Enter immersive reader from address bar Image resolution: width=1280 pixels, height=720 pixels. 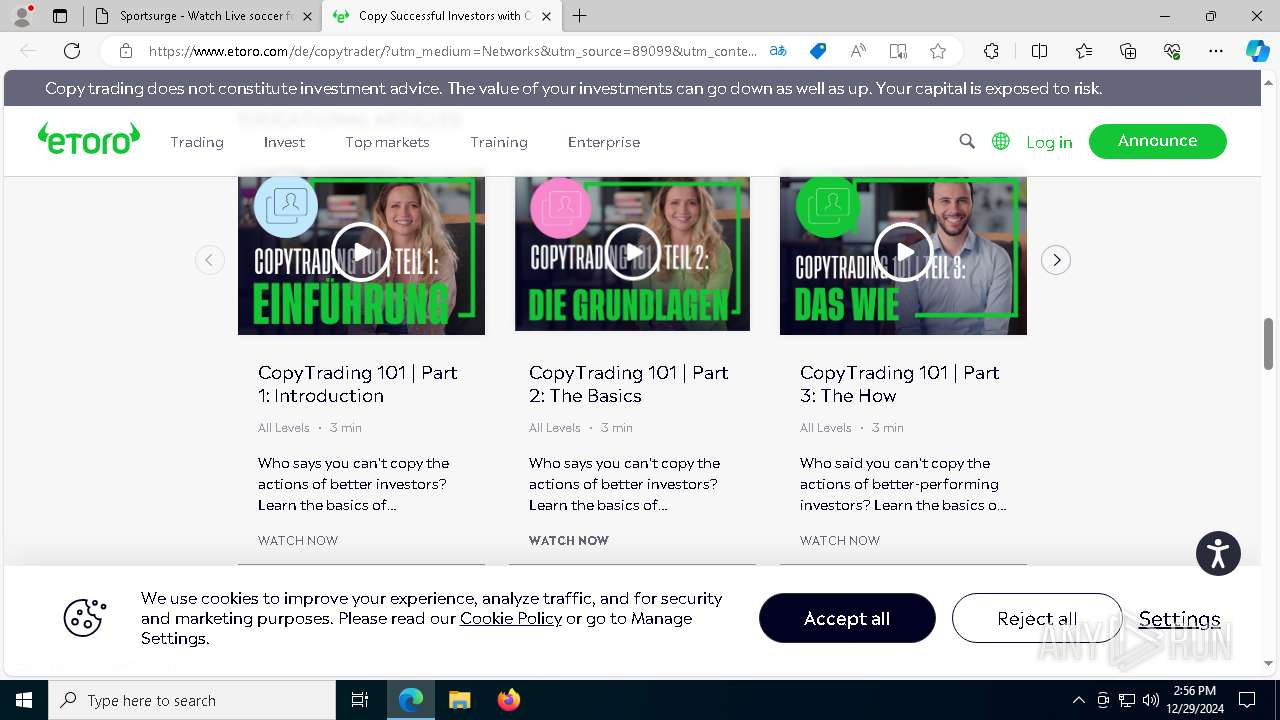pos(898,51)
